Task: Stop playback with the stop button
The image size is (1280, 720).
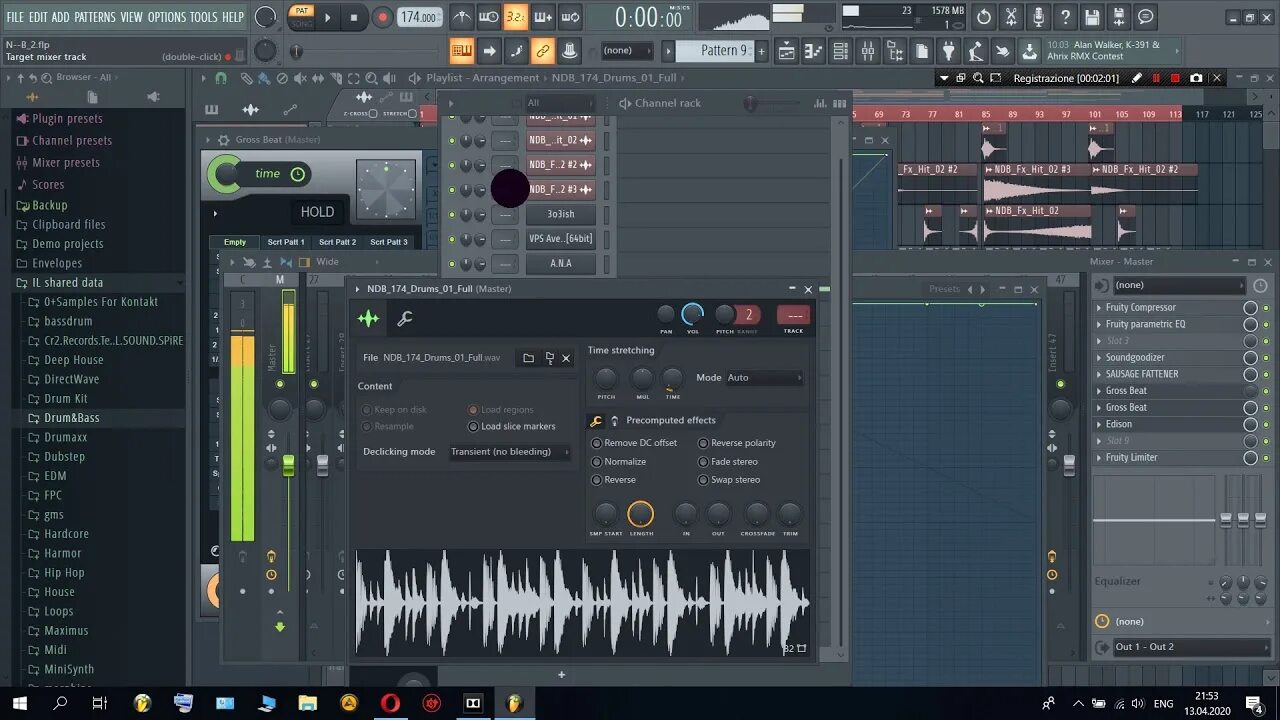Action: [x=353, y=17]
